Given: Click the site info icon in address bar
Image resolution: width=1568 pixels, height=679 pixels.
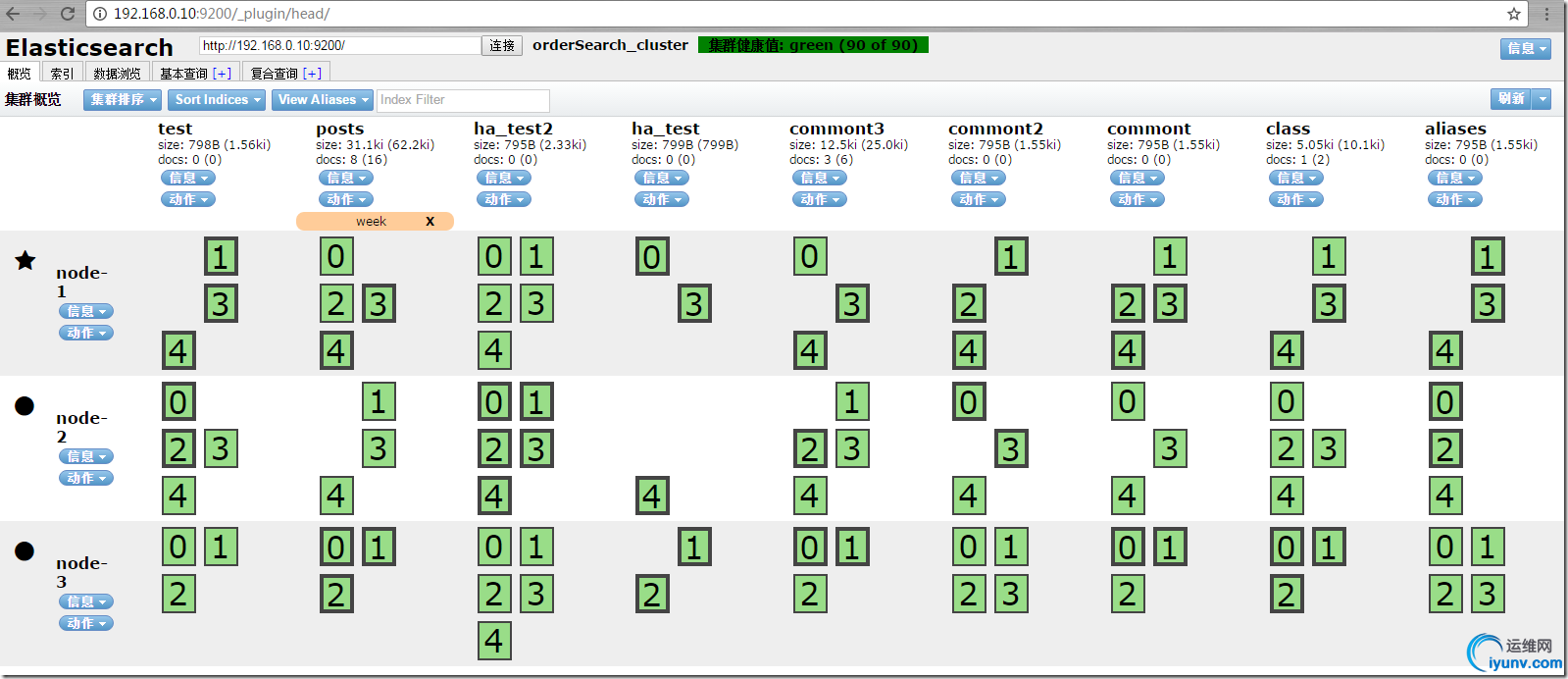Looking at the screenshot, I should pos(99,14).
